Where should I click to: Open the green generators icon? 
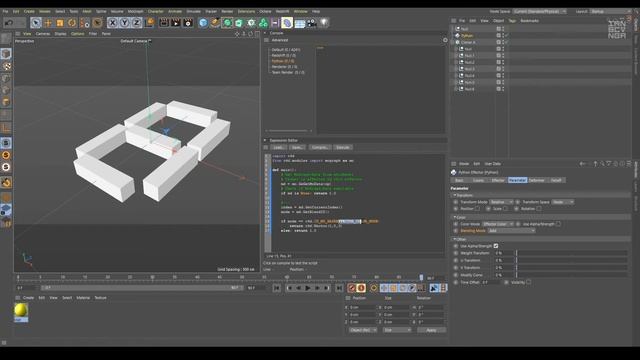pyautogui.click(x=227, y=23)
